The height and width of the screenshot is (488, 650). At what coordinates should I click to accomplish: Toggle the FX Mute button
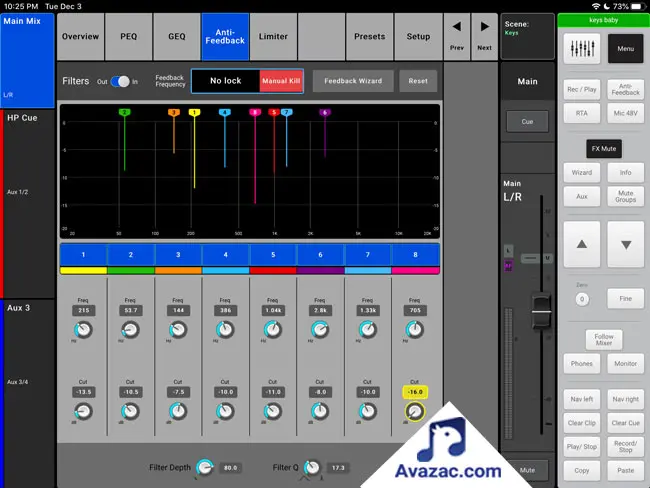604,148
